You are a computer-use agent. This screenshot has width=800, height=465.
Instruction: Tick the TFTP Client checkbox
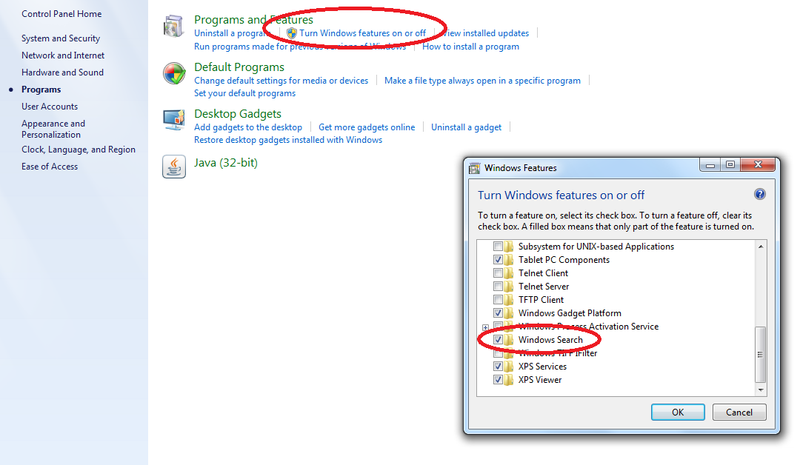[498, 300]
